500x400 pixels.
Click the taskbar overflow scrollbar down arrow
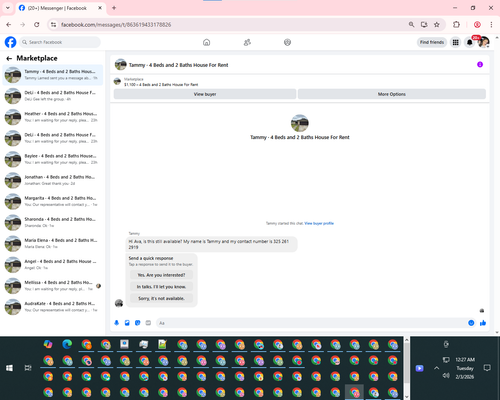pos(406,397)
